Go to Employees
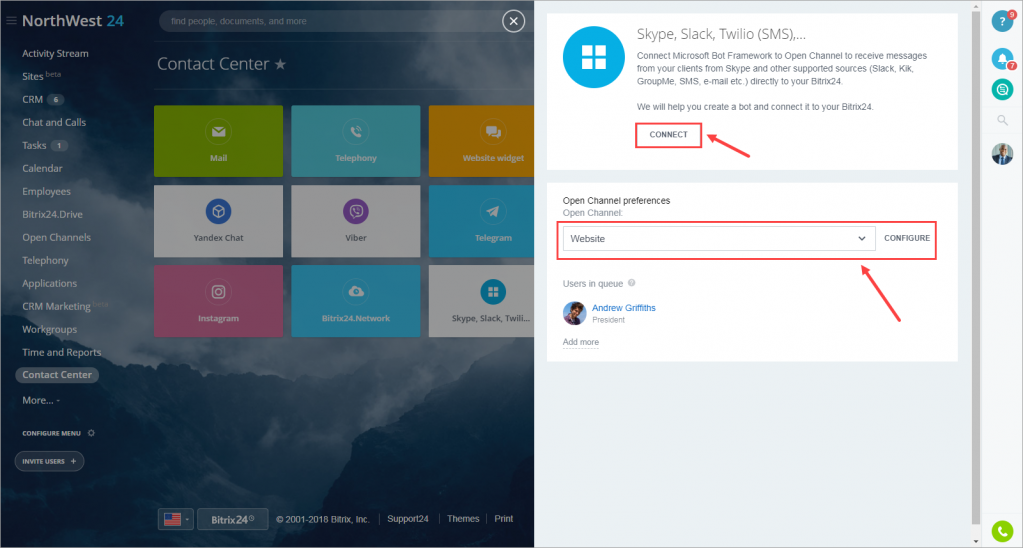This screenshot has width=1023, height=548. (46, 191)
